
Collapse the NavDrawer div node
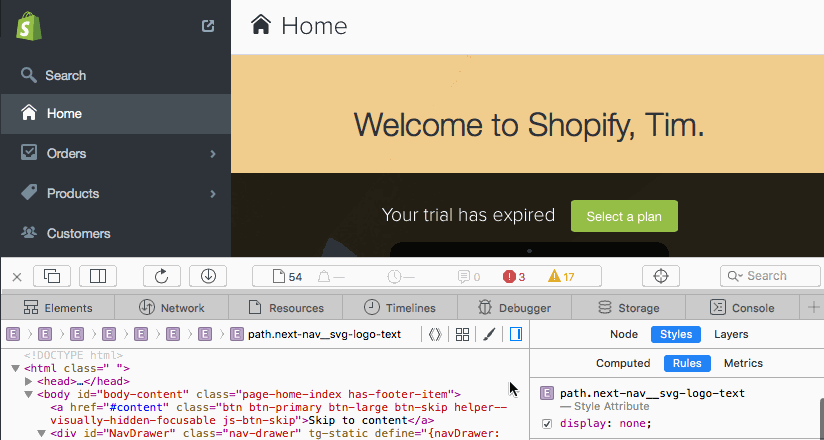[x=41, y=434]
